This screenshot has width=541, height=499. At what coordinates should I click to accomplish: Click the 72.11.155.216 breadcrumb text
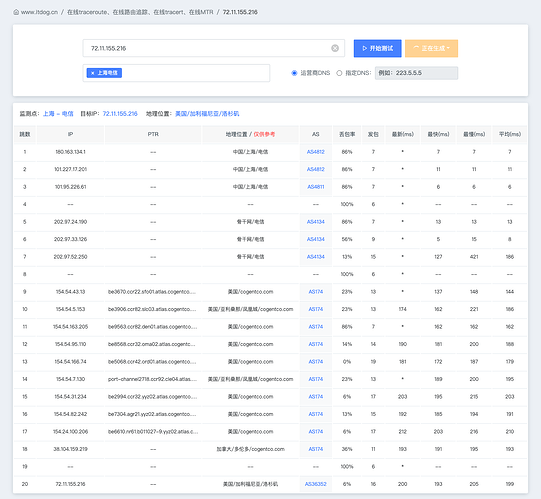pos(240,12)
